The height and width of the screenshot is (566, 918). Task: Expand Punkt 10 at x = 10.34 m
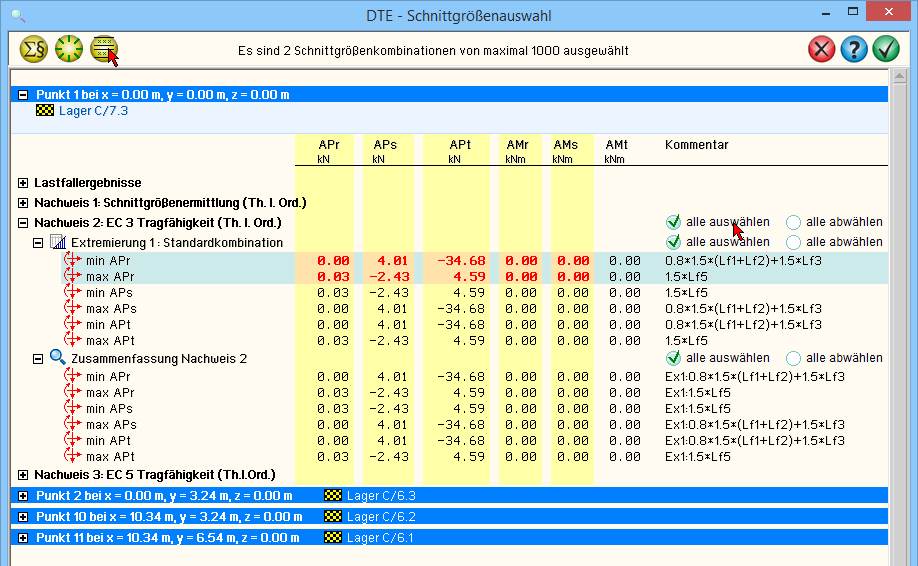[23, 517]
